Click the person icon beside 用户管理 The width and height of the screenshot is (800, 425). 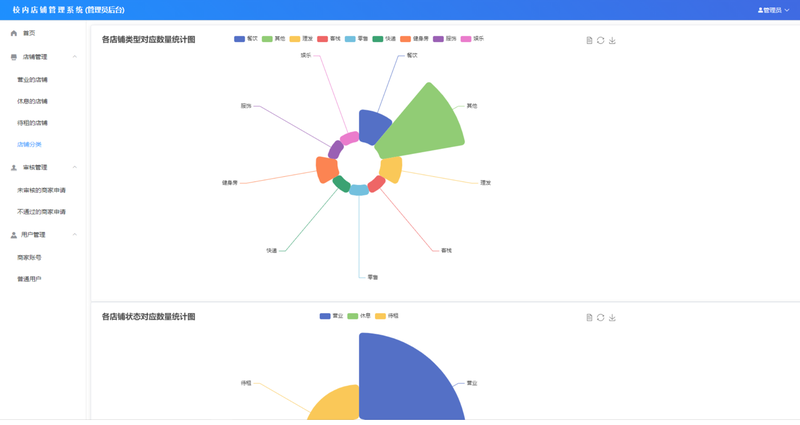14,235
